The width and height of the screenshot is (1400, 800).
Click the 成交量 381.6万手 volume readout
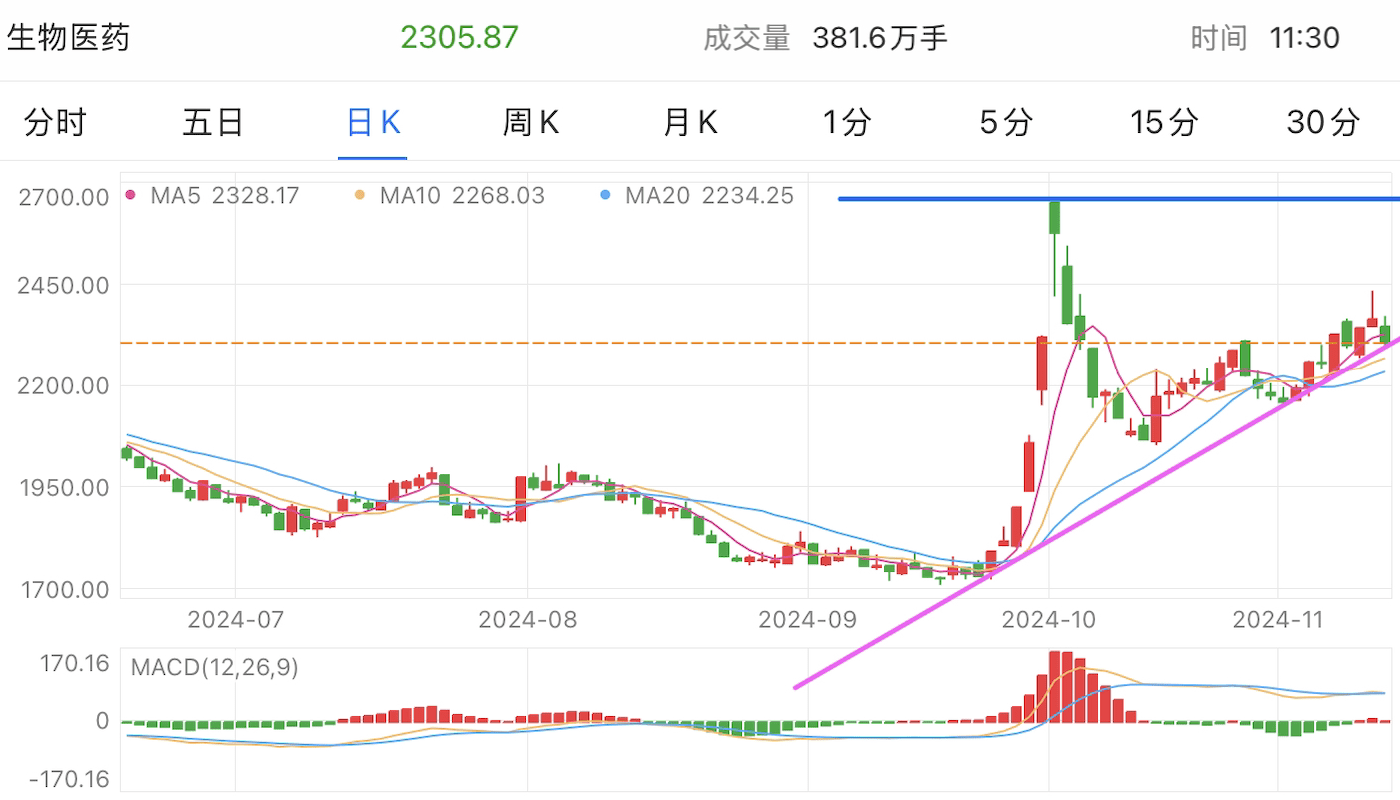pos(825,38)
